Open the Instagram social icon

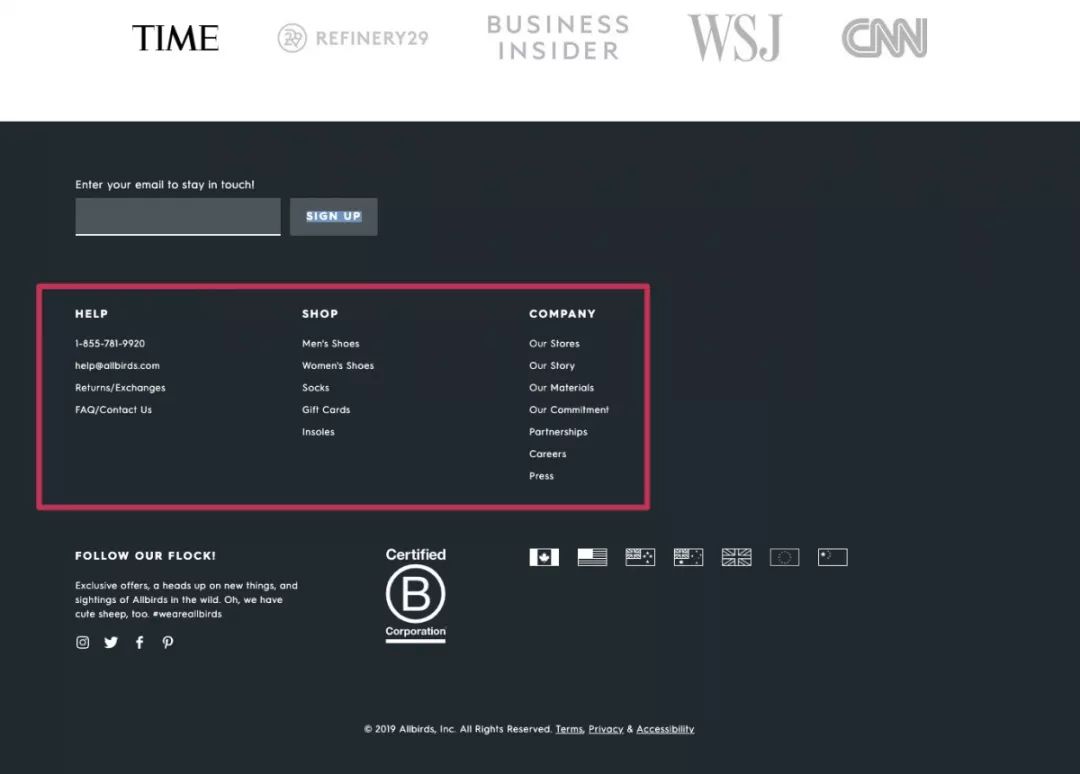pyautogui.click(x=82, y=642)
